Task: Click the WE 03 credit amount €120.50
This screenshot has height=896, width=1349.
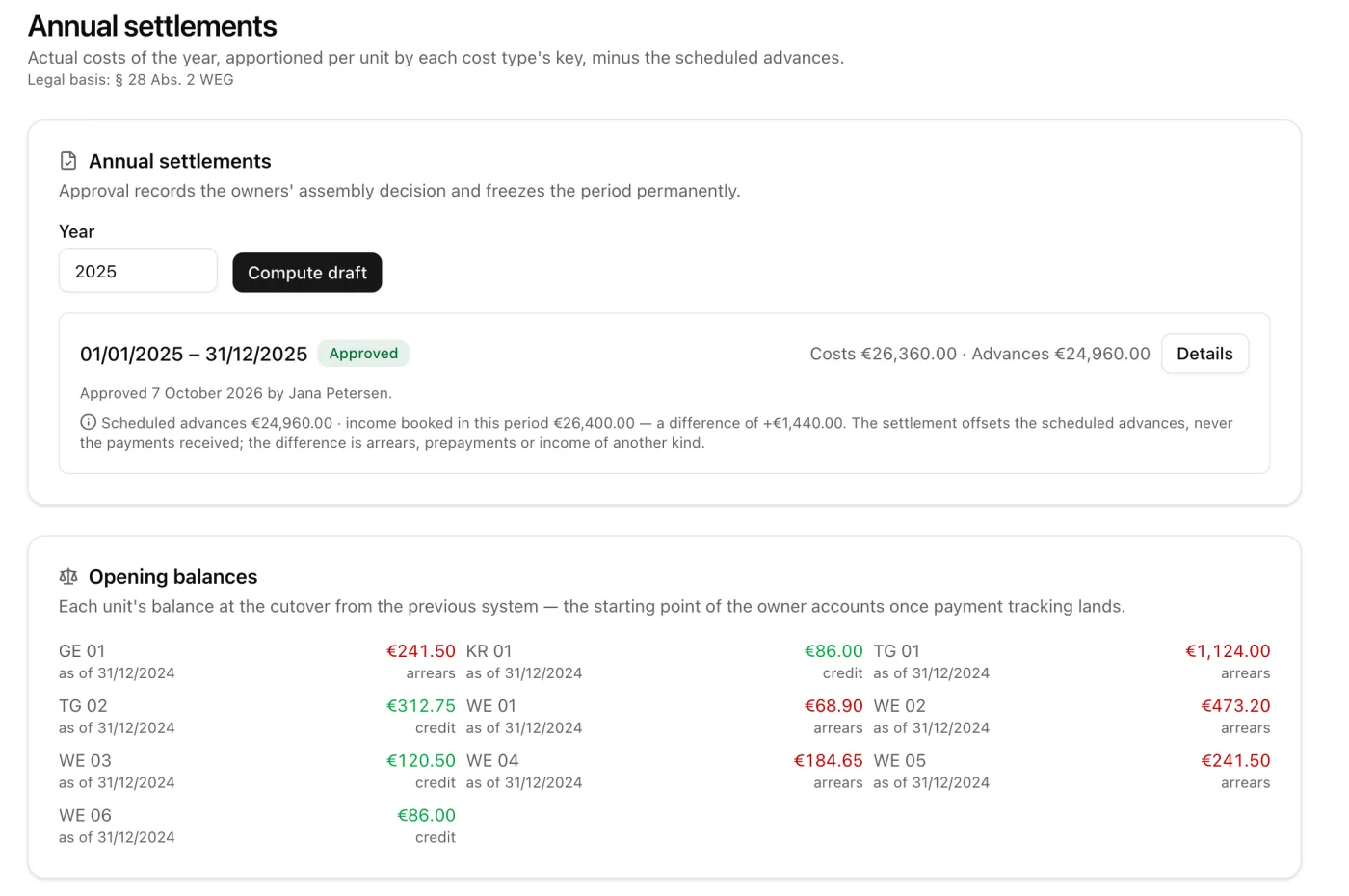Action: click(x=421, y=761)
